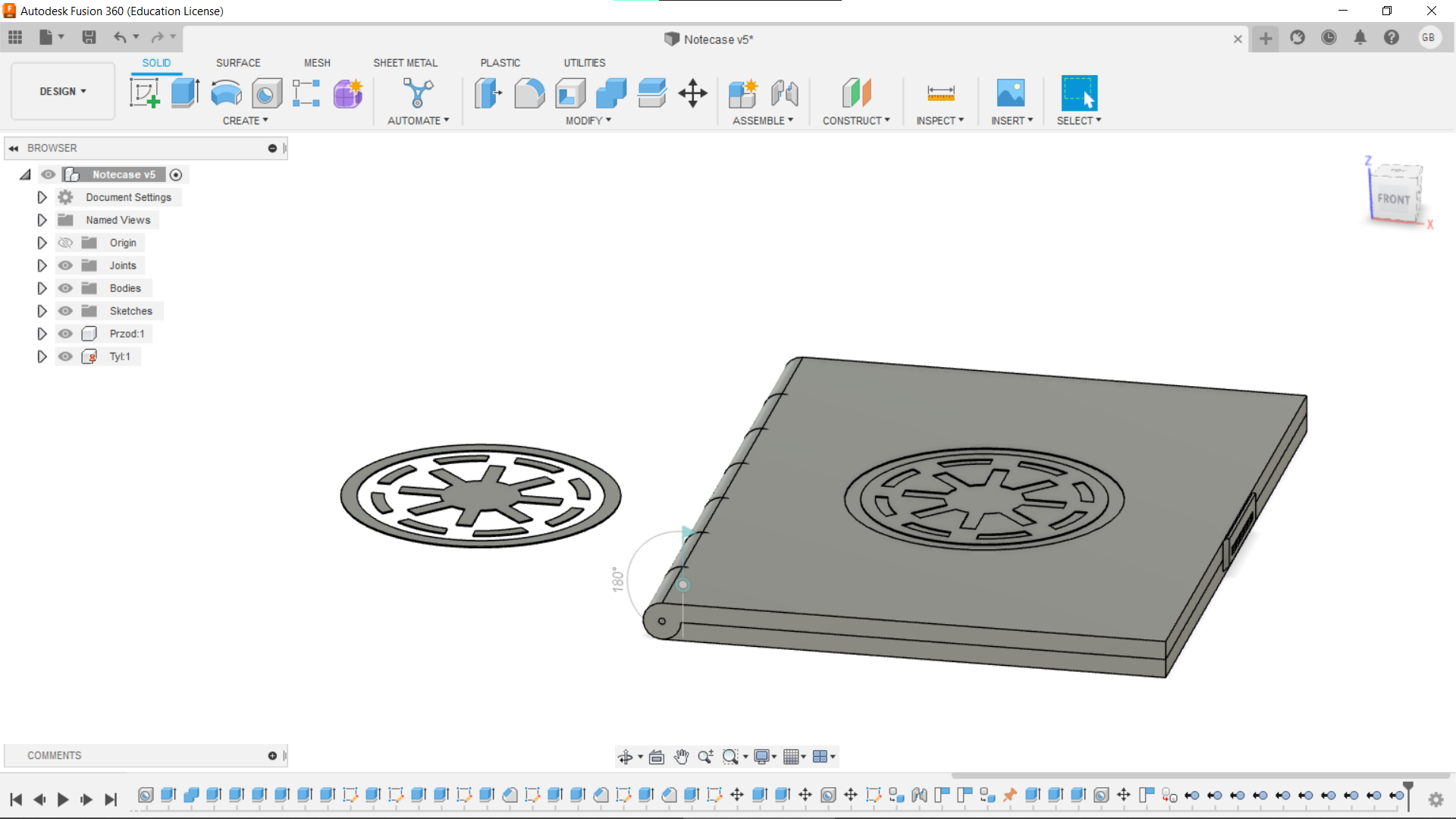Activate the Move/Copy tool
This screenshot has height=819, width=1456.
692,93
